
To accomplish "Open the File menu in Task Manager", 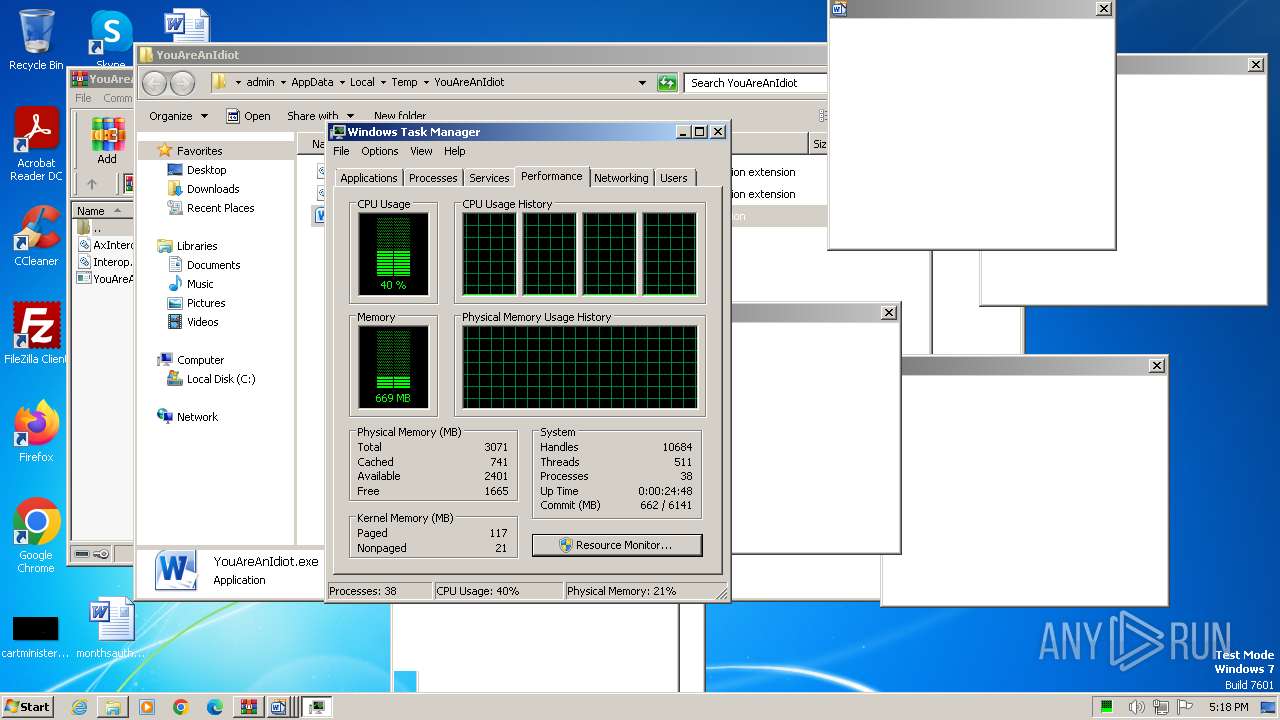I will pos(341,151).
